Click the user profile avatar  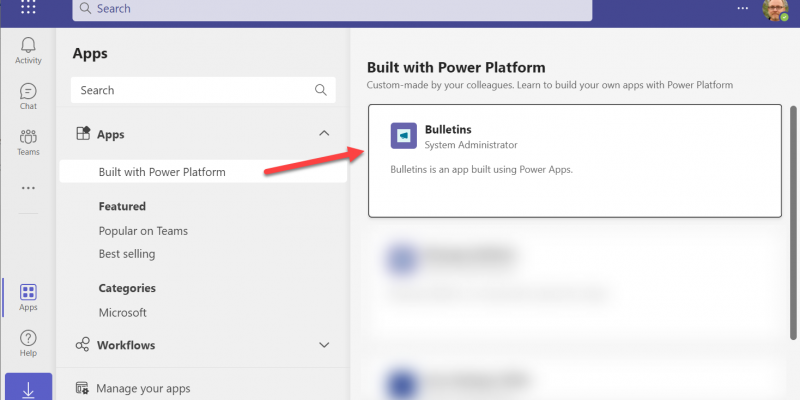775,9
